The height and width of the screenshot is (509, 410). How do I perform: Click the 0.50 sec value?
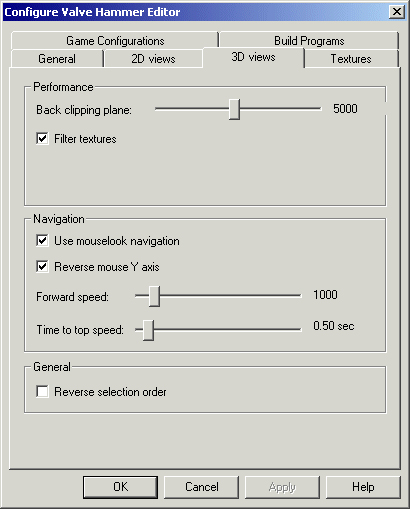coord(334,326)
